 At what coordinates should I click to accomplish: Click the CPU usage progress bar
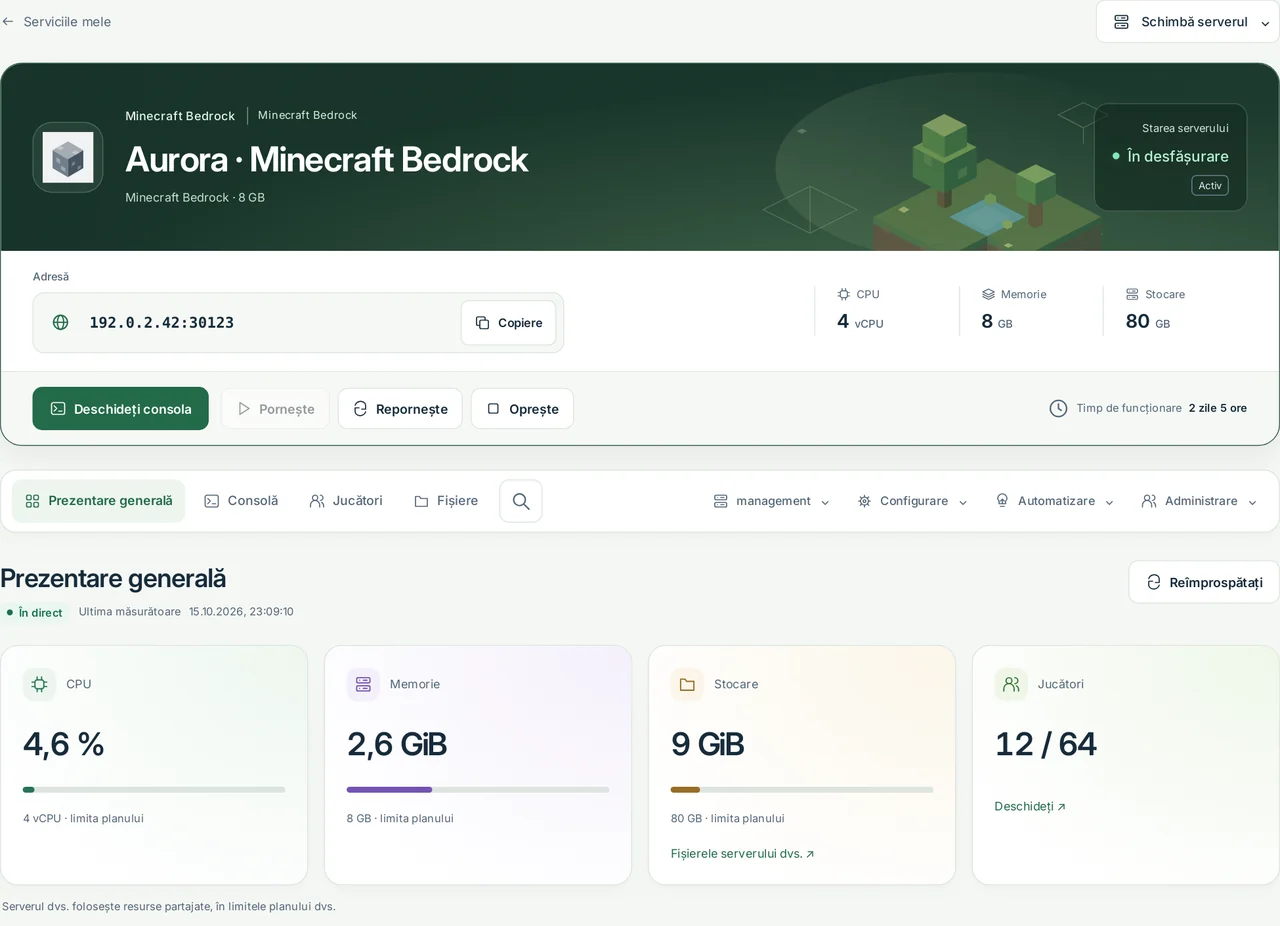pos(154,790)
